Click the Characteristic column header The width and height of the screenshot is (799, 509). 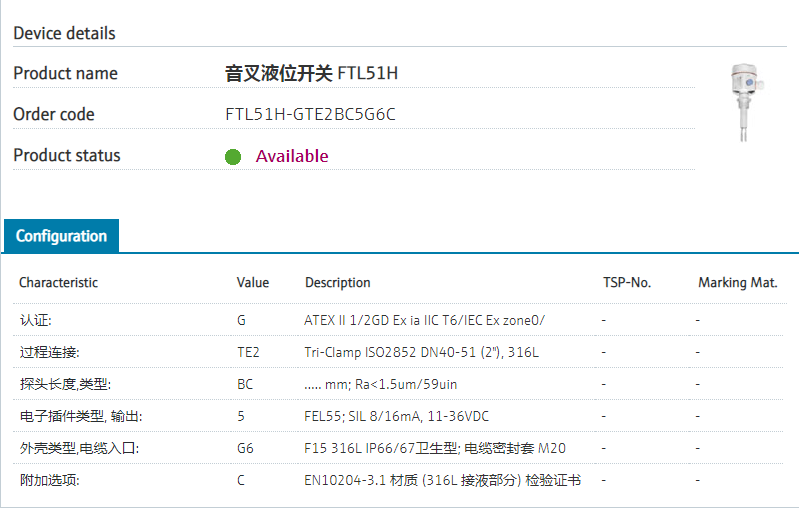[x=58, y=283]
